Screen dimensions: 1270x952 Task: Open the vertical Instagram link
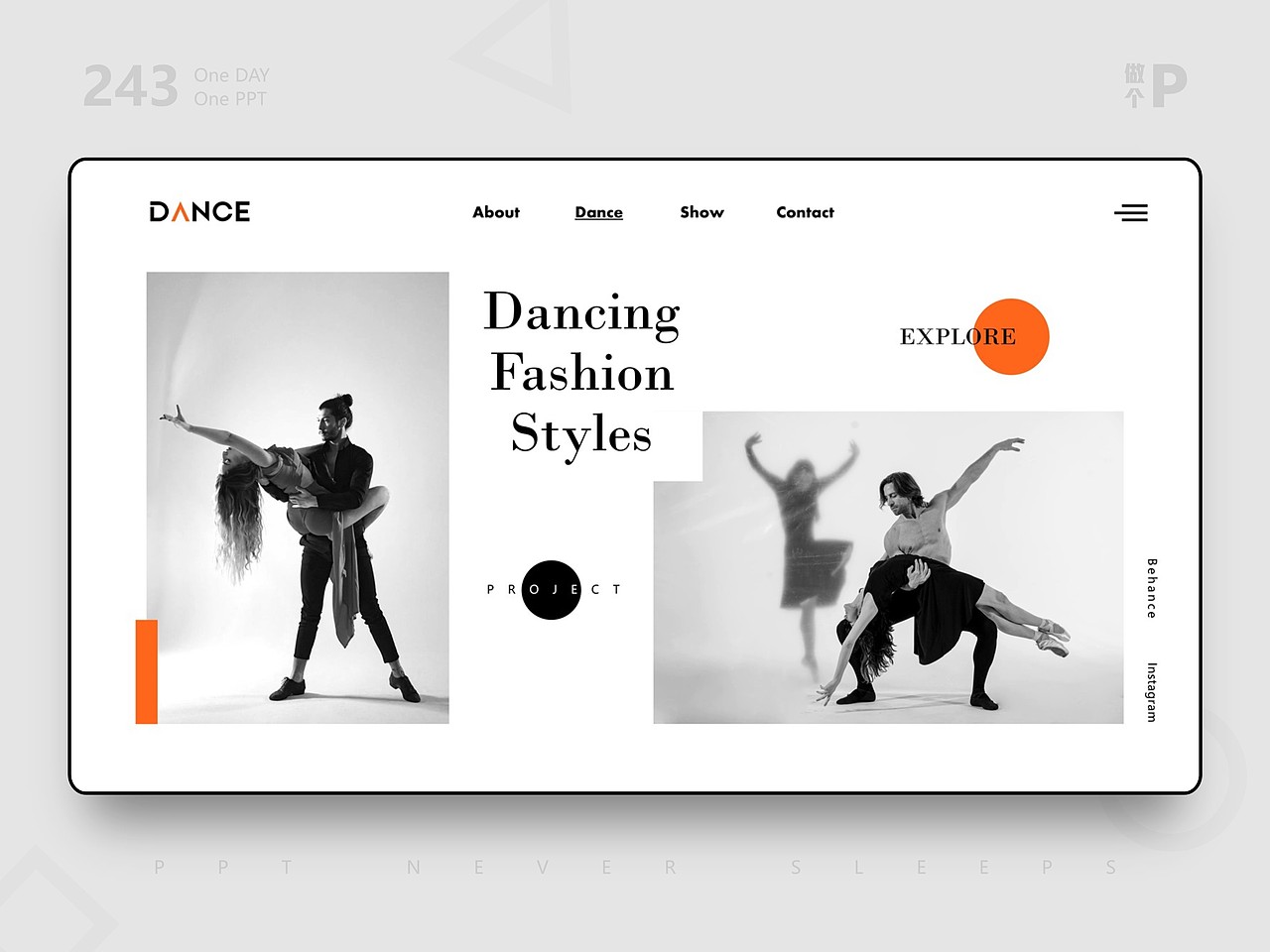click(1152, 692)
